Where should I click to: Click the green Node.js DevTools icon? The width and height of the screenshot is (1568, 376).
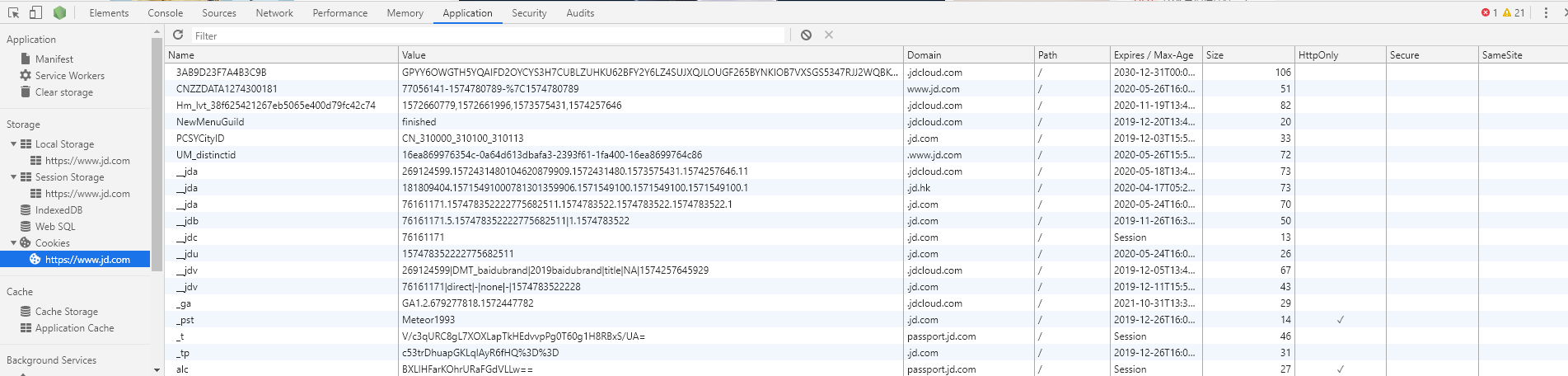[x=59, y=12]
